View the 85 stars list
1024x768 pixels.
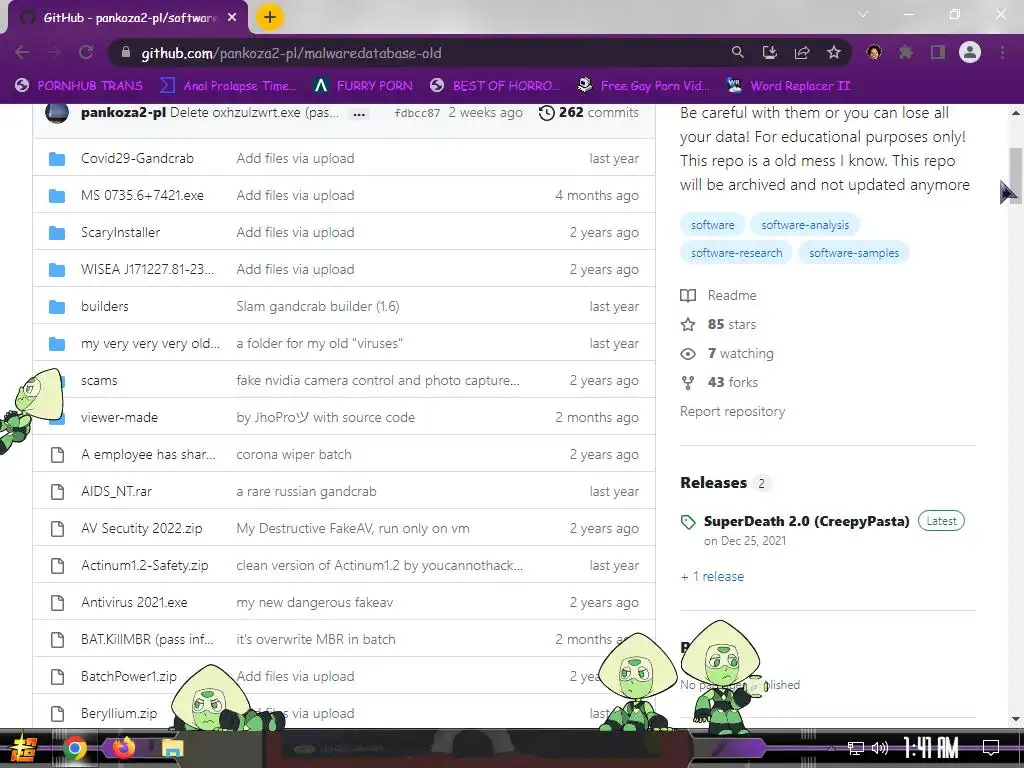(x=718, y=325)
